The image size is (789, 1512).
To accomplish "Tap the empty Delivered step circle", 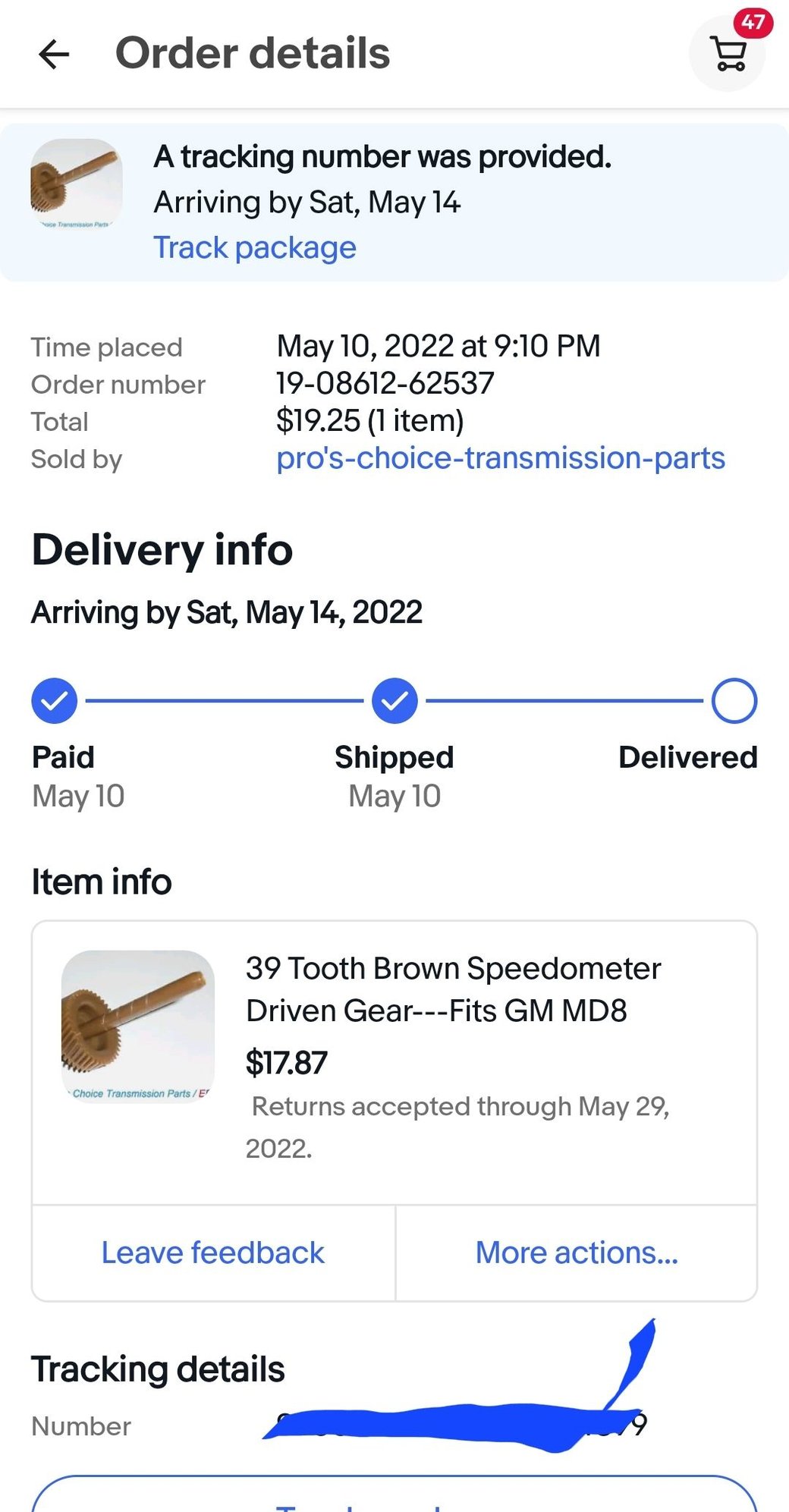I will (x=734, y=701).
